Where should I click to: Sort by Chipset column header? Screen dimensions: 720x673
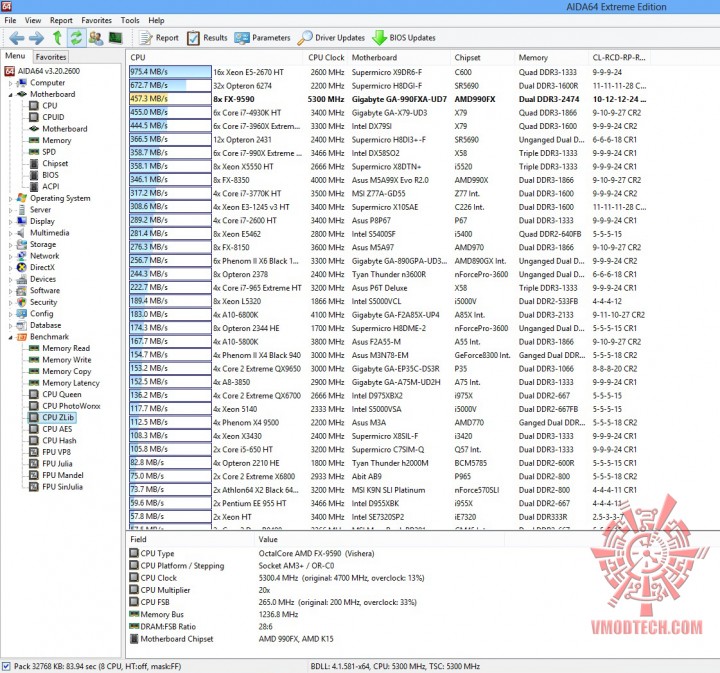(x=483, y=57)
